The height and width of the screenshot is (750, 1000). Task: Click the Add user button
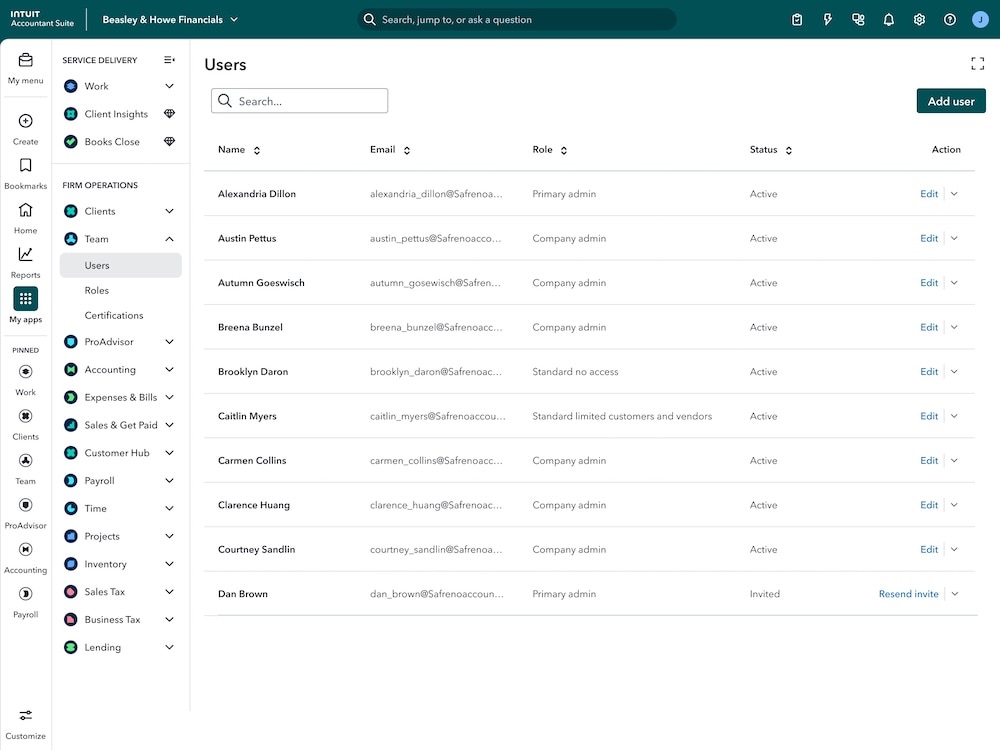point(950,100)
